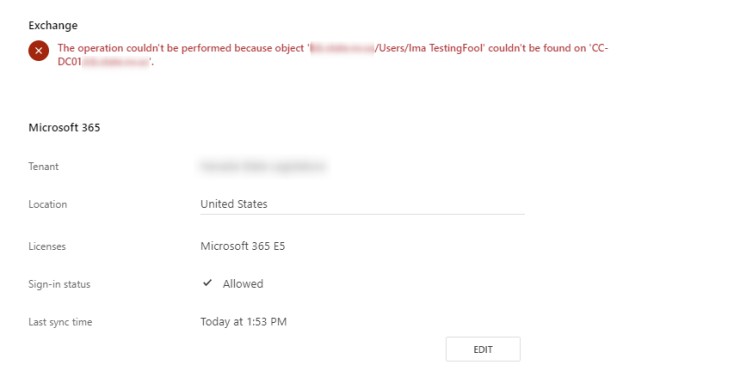Click the Allowed checkmark icon
This screenshot has height=383, width=740.
coord(207,283)
